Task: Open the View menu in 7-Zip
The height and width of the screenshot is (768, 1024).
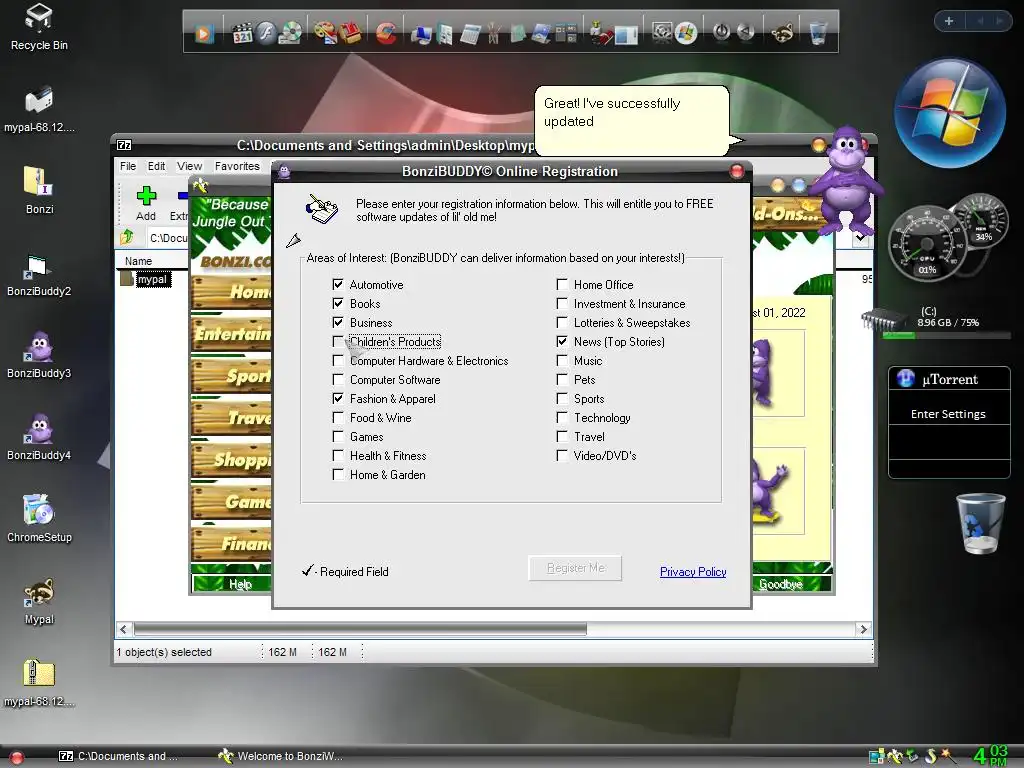Action: pyautogui.click(x=189, y=167)
